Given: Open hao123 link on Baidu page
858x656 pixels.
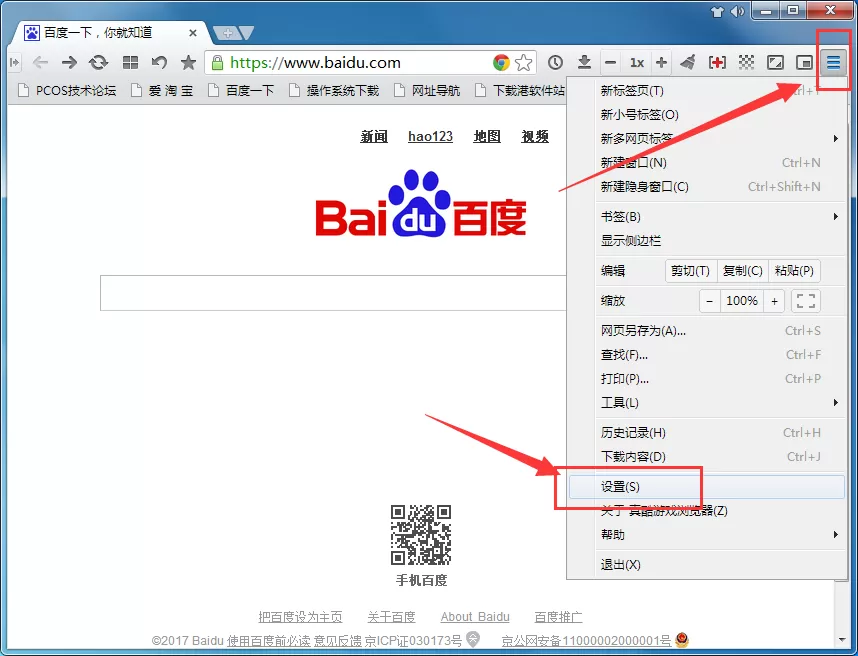Looking at the screenshot, I should 431,136.
